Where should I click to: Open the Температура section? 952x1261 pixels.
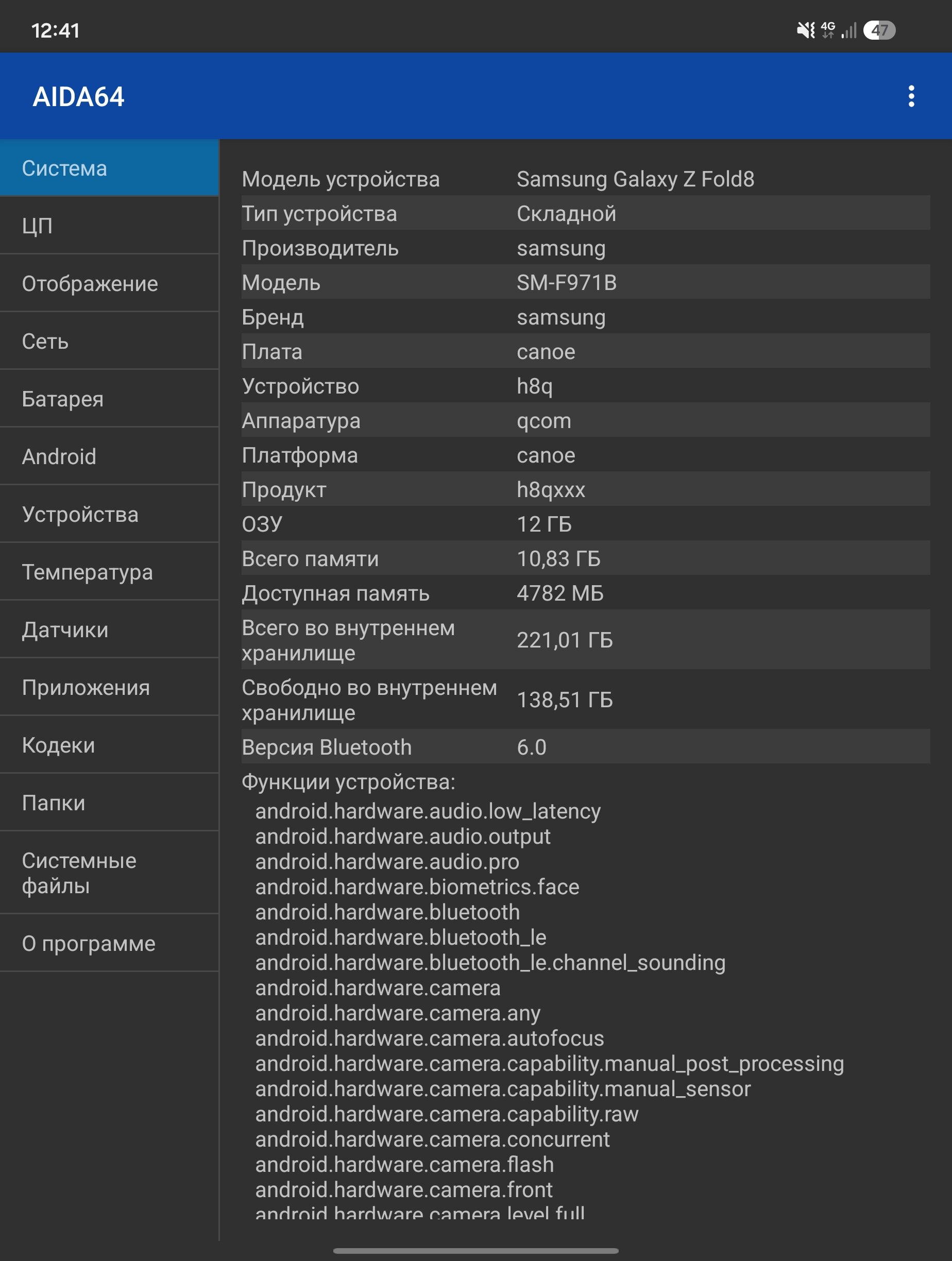[109, 572]
